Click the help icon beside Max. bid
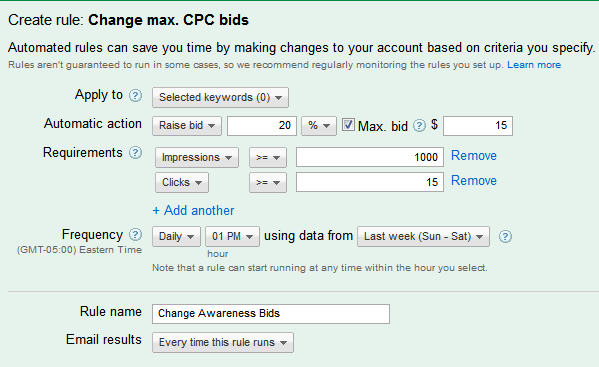This screenshot has width=599, height=367. (419, 126)
